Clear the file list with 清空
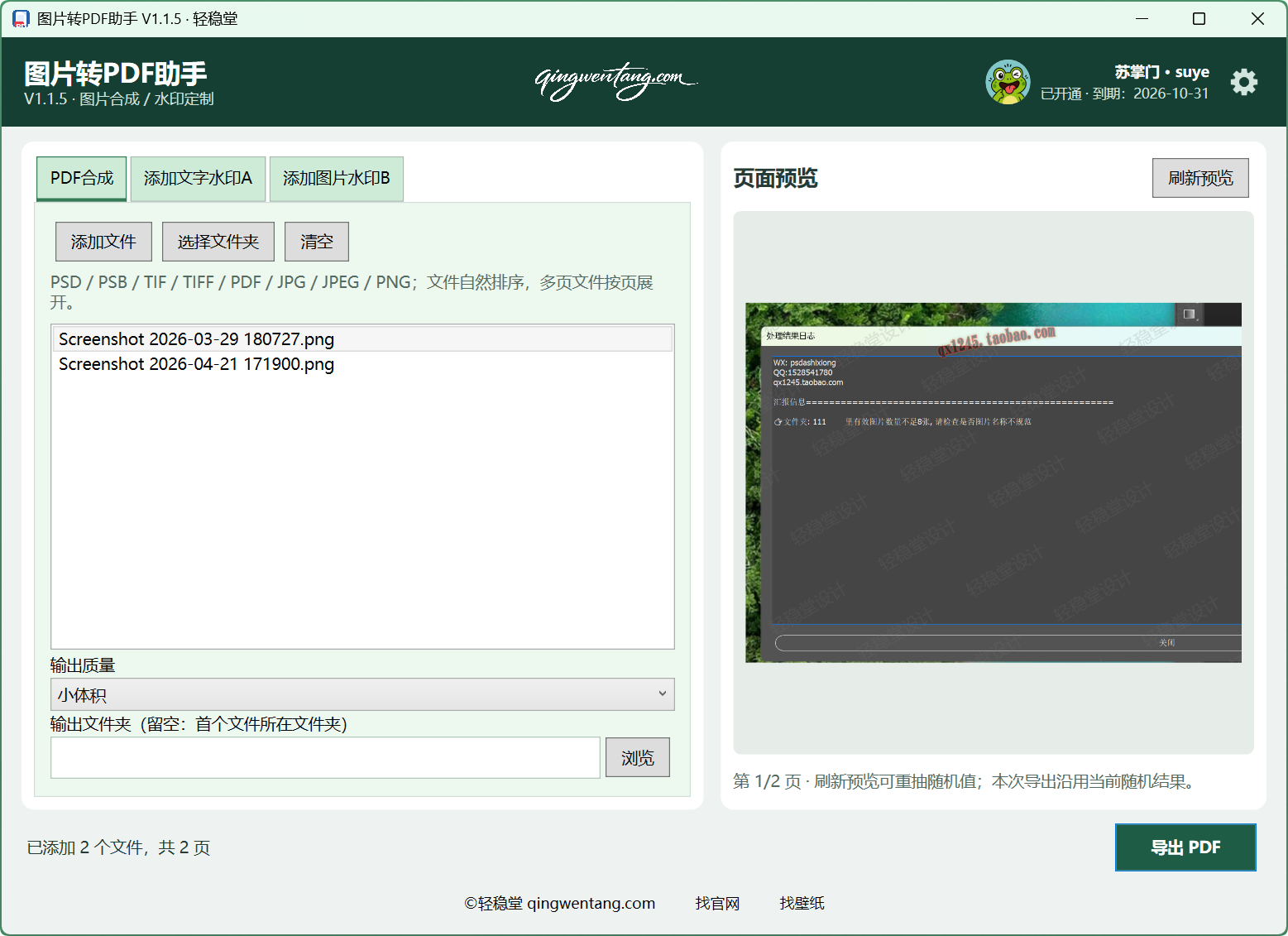The width and height of the screenshot is (1288, 936). pyautogui.click(x=317, y=242)
